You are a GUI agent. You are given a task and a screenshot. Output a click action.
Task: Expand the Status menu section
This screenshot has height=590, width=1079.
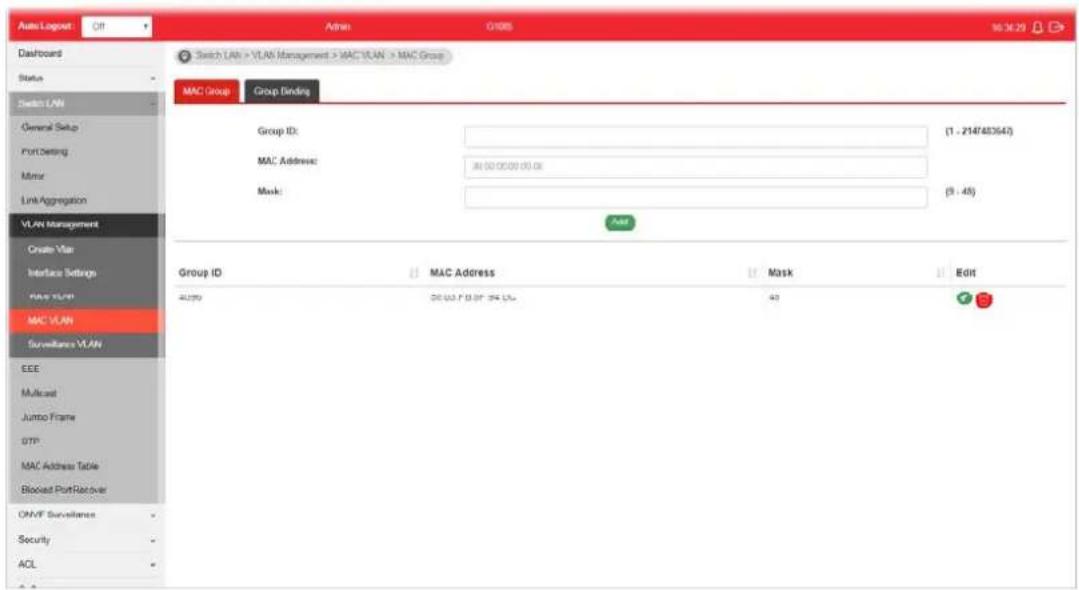coord(86,78)
